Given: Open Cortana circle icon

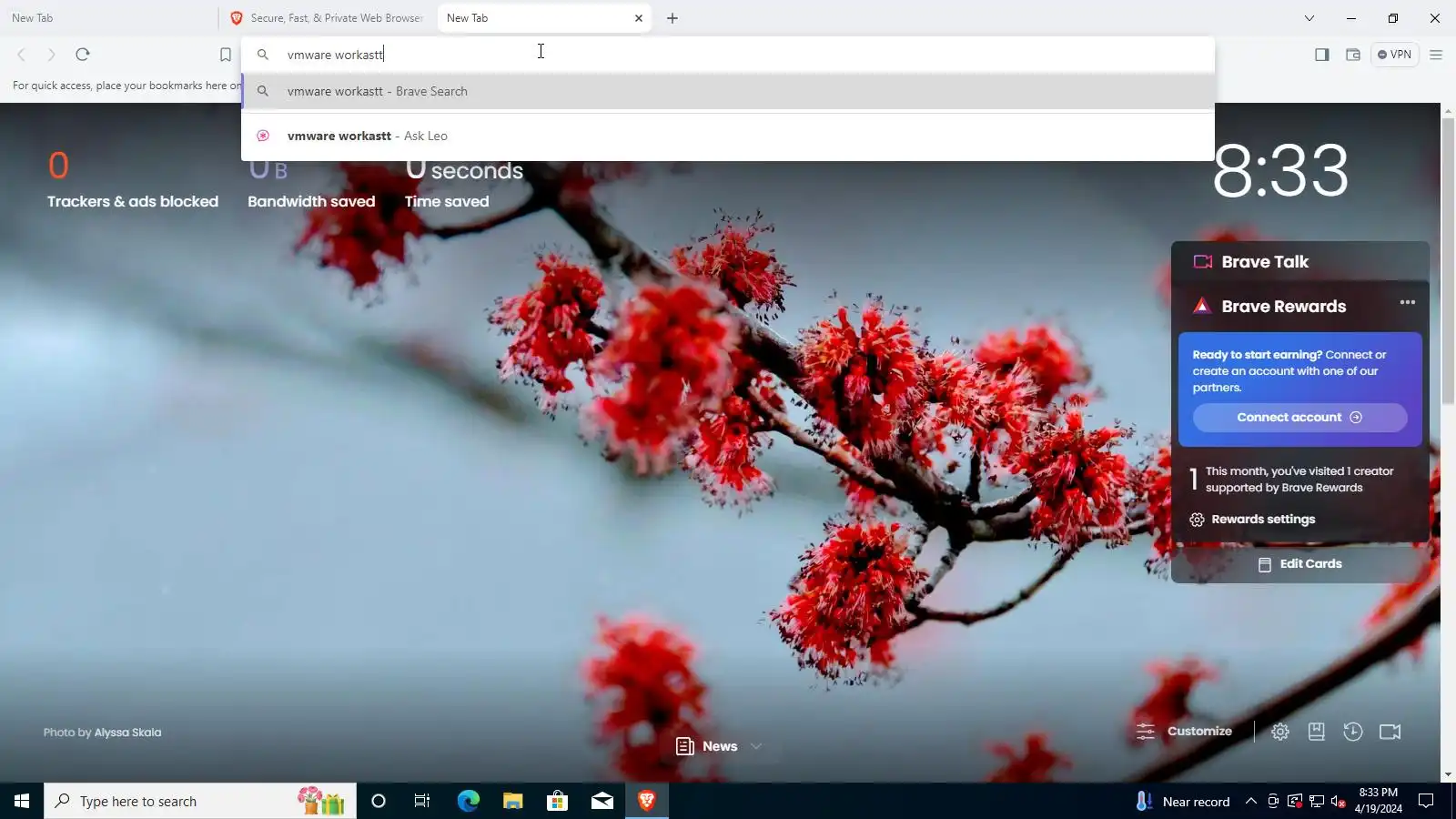Looking at the screenshot, I should pyautogui.click(x=379, y=801).
